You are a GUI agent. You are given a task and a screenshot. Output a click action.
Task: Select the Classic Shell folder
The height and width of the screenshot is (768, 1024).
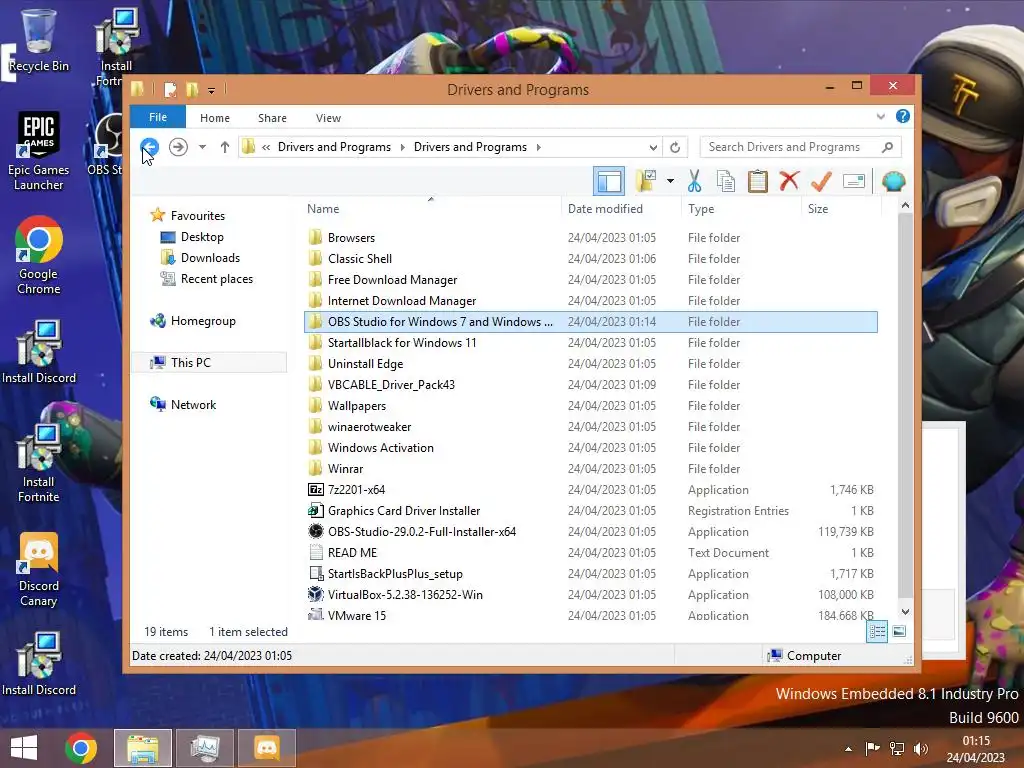590,259
